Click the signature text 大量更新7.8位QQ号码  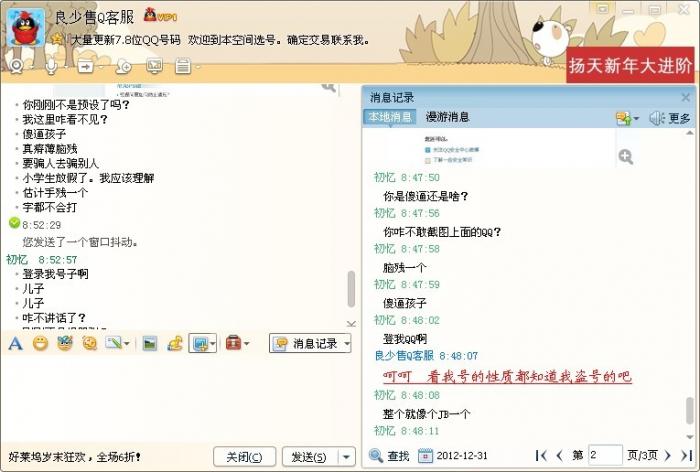pyautogui.click(x=126, y=40)
